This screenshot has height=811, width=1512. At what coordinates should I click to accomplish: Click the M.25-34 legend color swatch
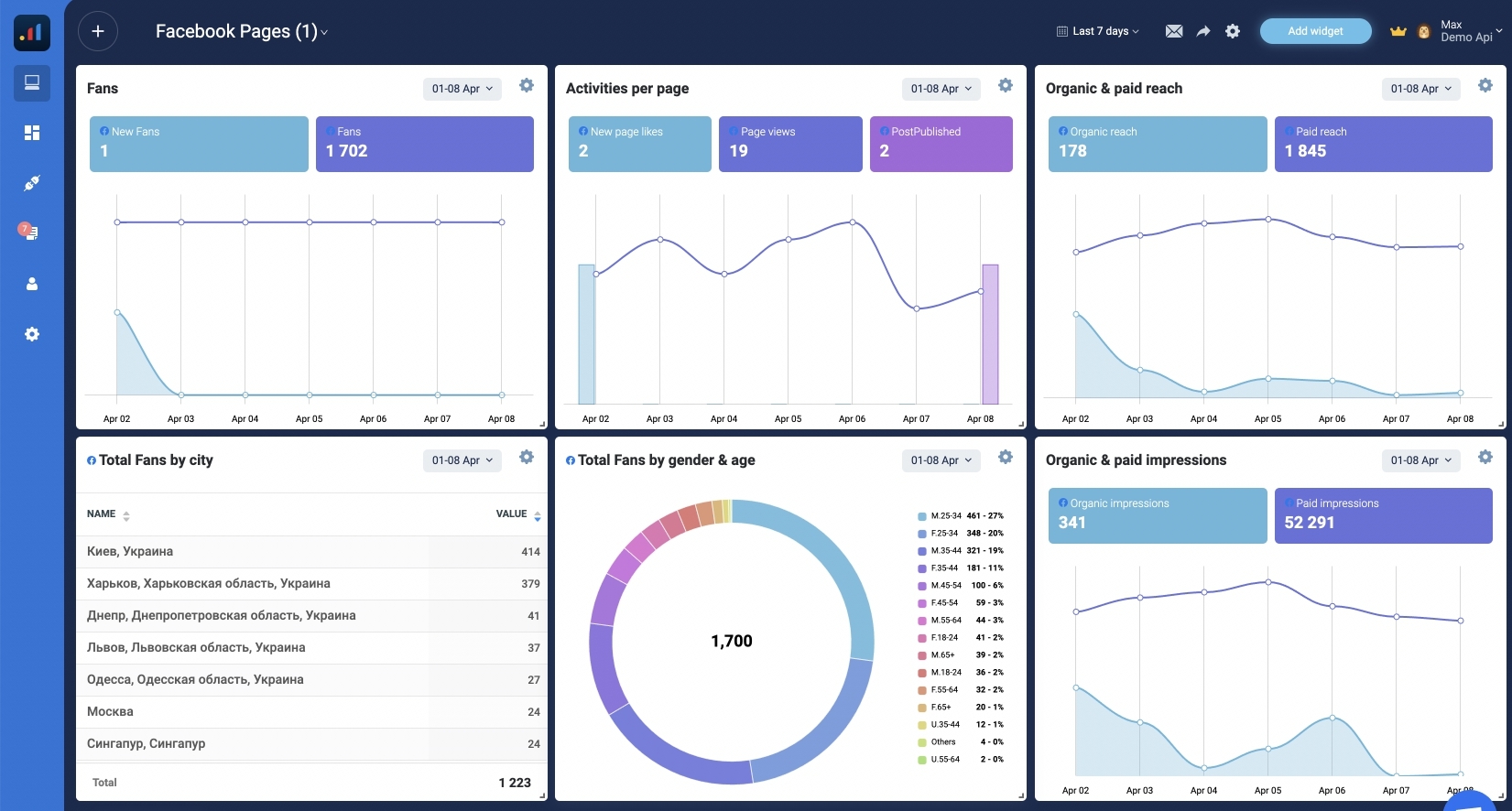(x=922, y=516)
